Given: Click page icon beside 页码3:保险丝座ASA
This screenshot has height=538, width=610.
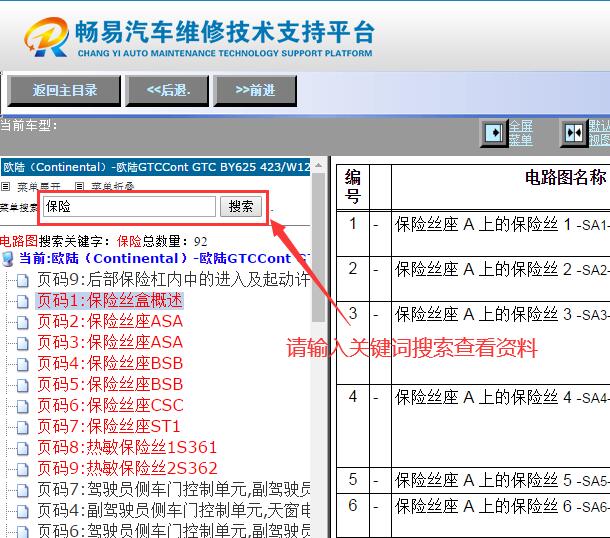Looking at the screenshot, I should point(22,343).
